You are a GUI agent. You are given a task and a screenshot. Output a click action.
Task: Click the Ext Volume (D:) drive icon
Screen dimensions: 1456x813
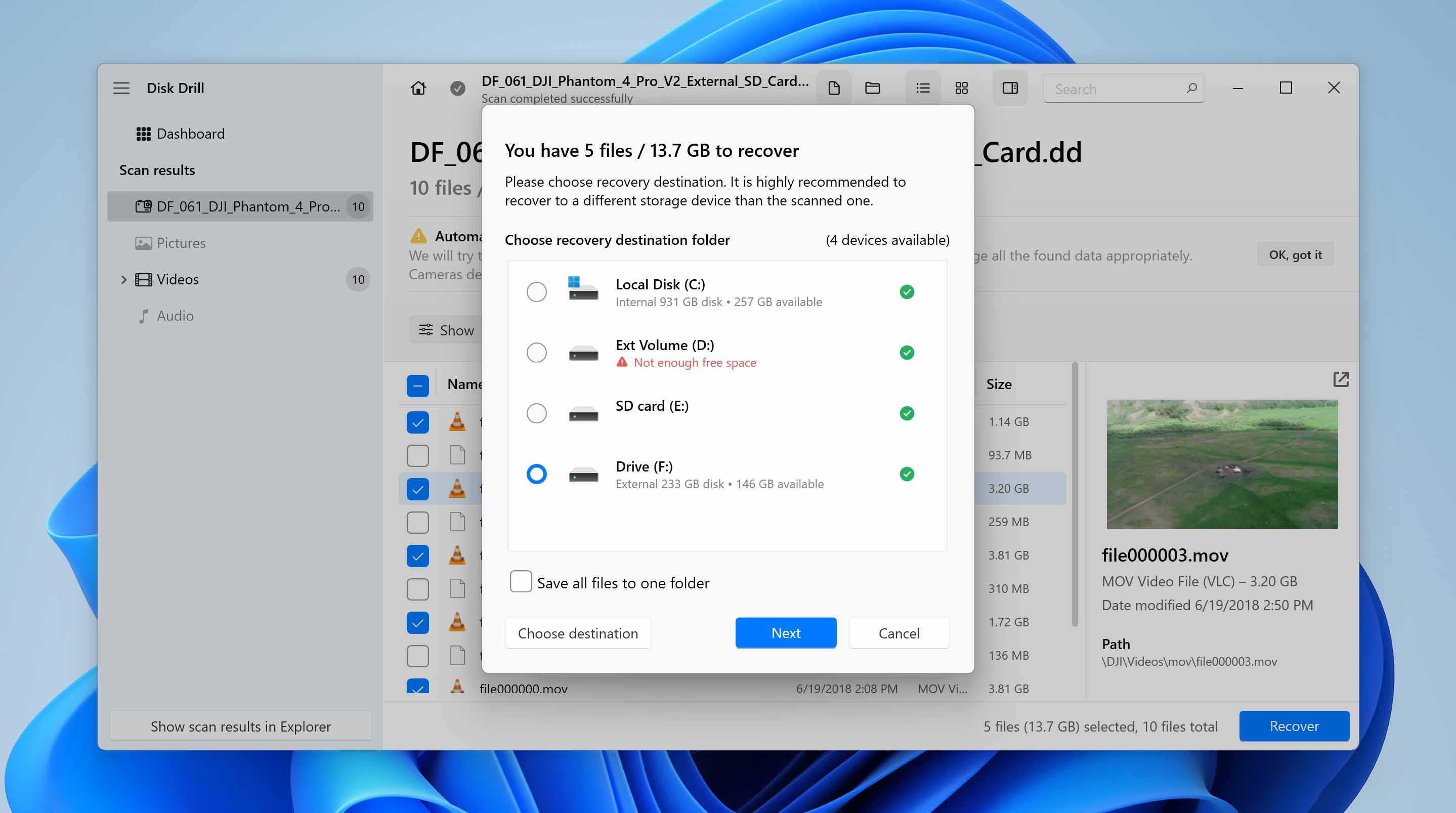pyautogui.click(x=583, y=353)
